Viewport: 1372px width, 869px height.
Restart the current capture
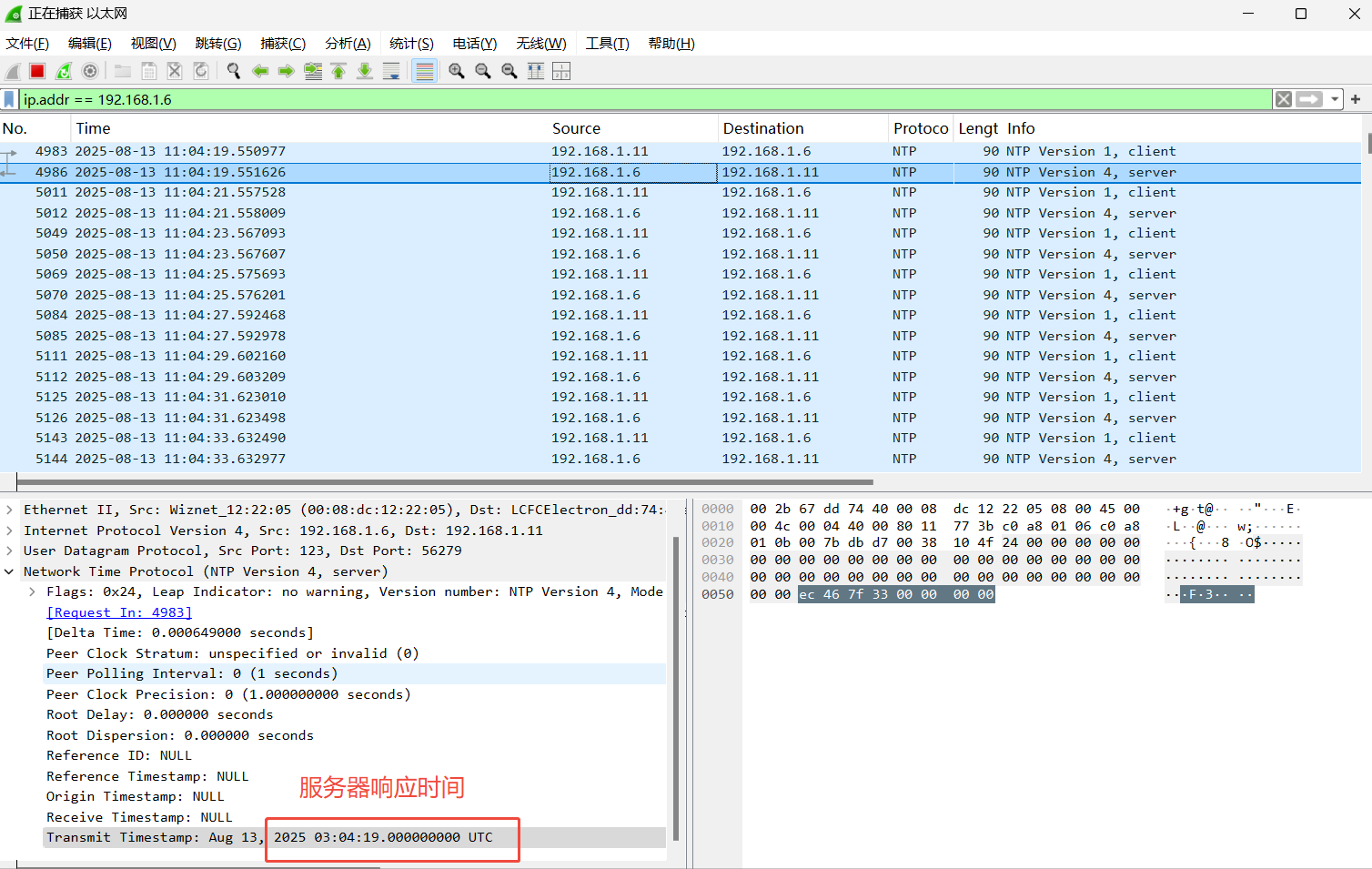pyautogui.click(x=64, y=71)
